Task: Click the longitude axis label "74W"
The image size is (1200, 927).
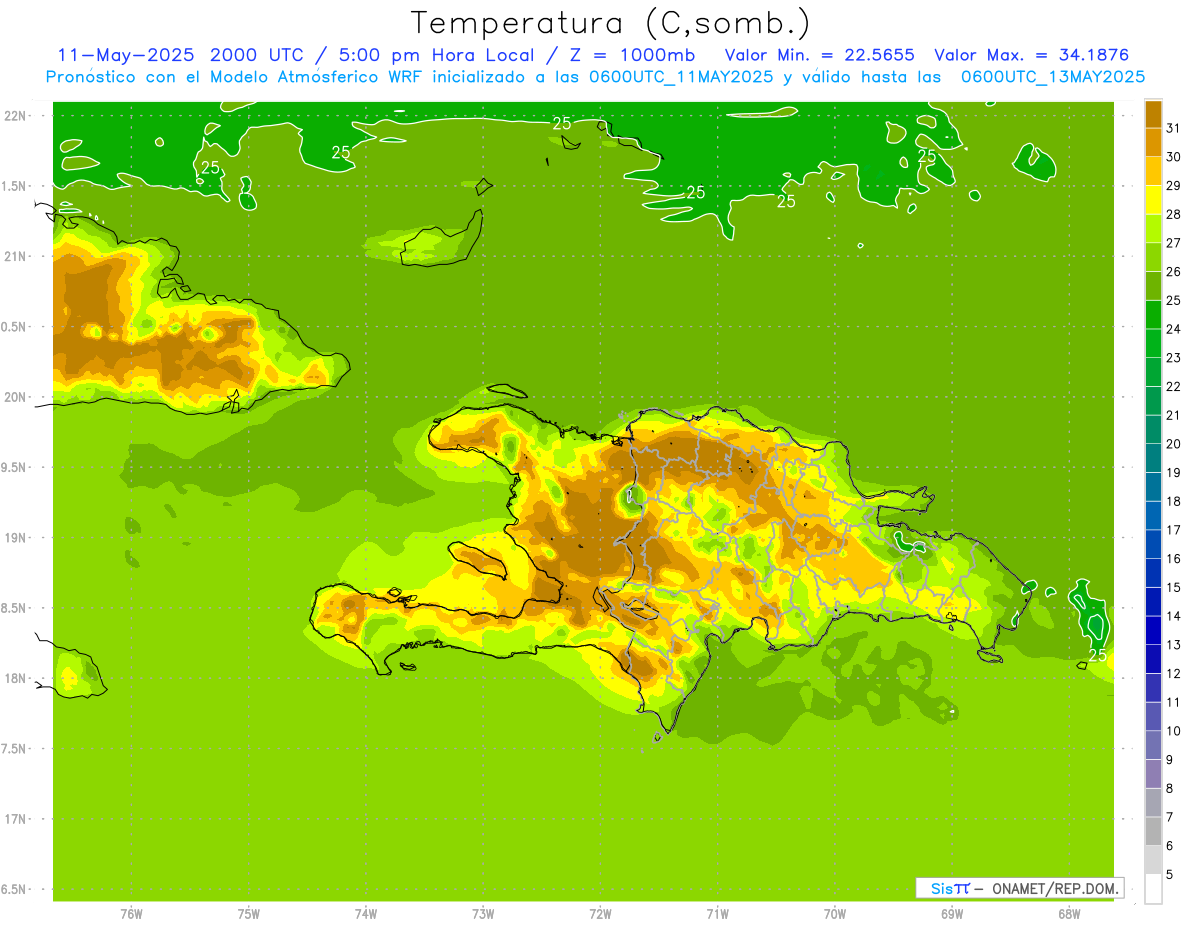Action: point(366,914)
